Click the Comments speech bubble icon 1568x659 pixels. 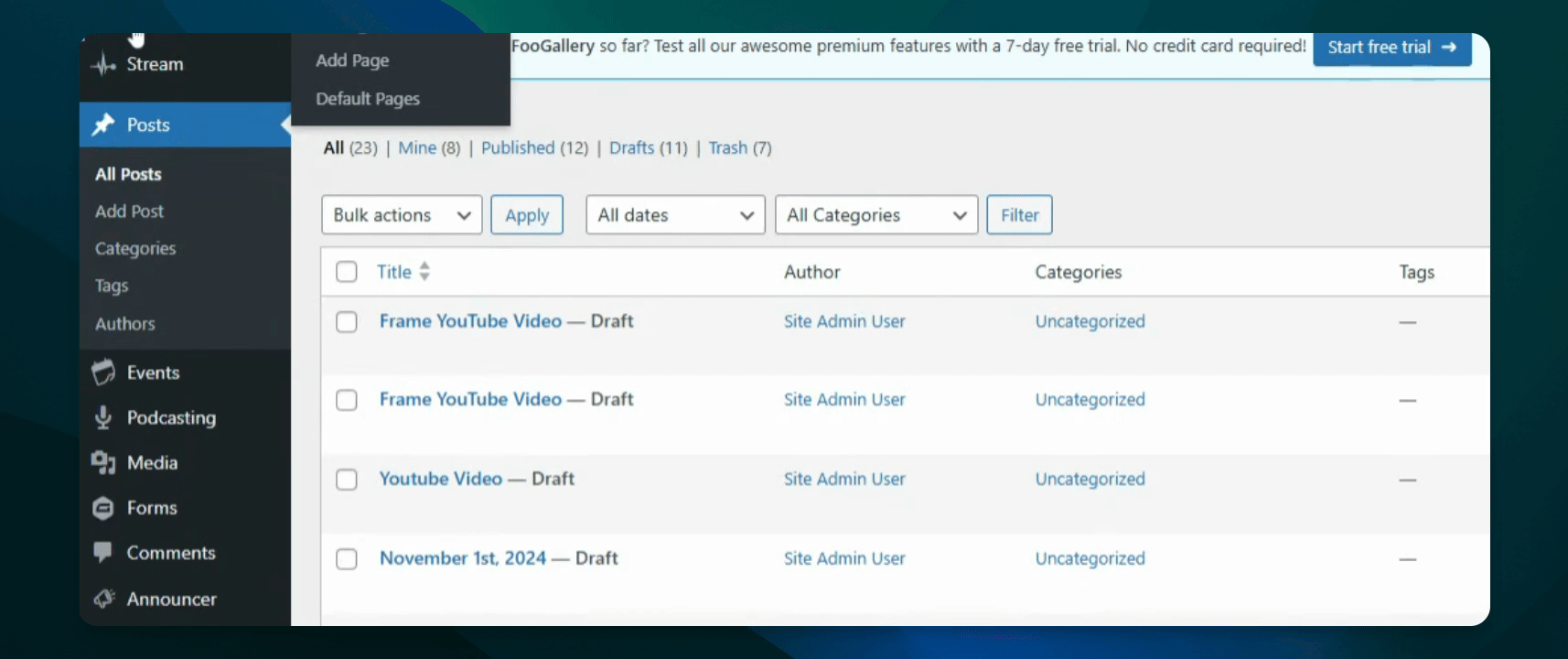[103, 552]
